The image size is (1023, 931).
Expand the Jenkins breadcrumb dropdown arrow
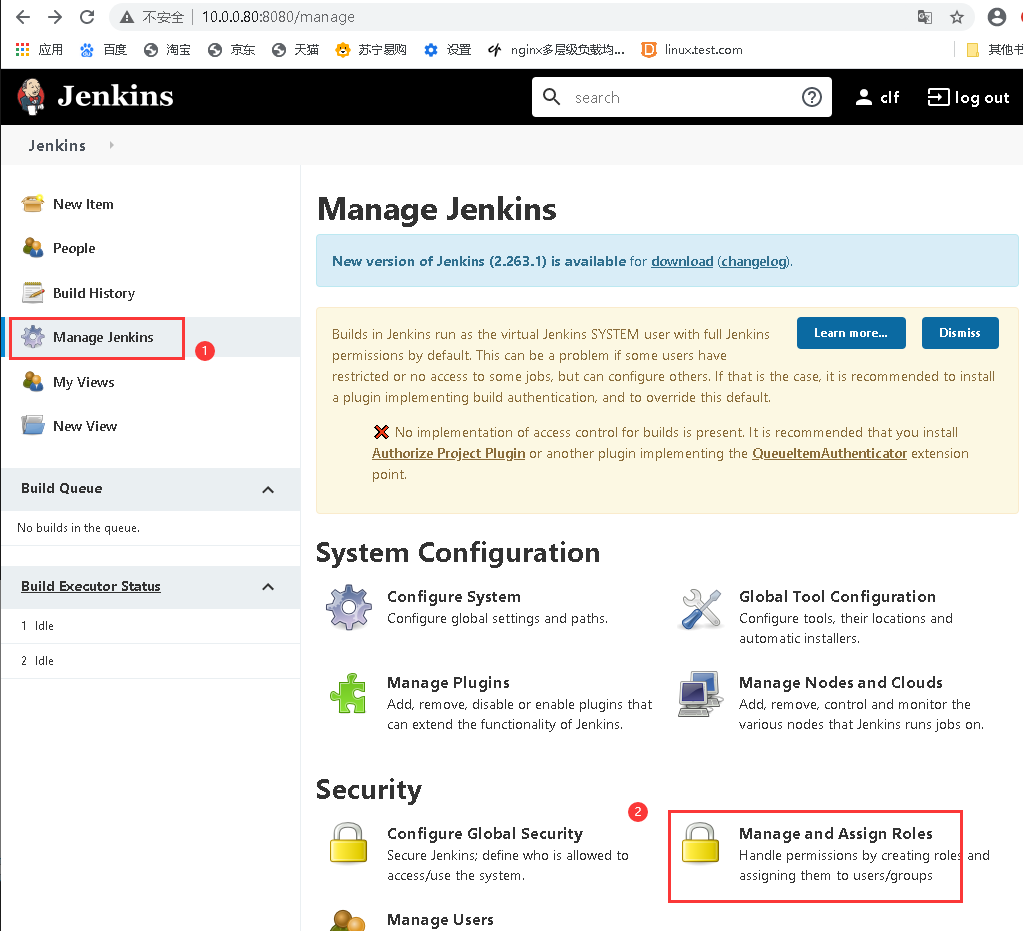point(112,145)
